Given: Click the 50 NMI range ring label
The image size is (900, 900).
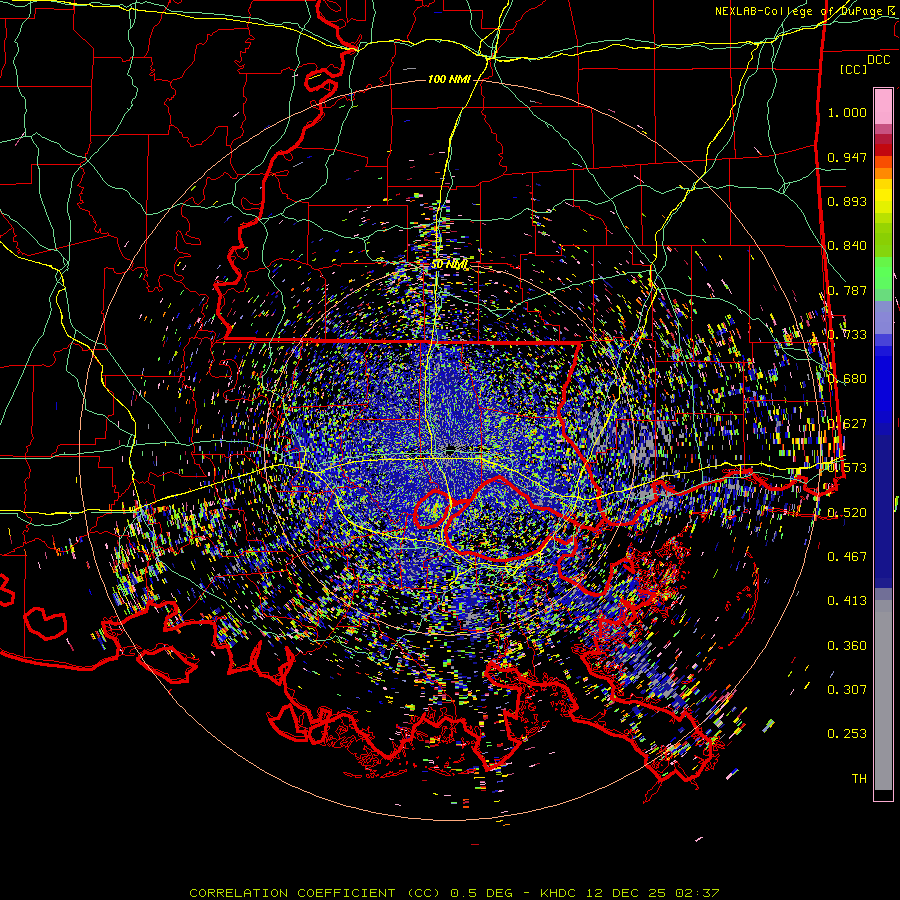Looking at the screenshot, I should 449,265.
